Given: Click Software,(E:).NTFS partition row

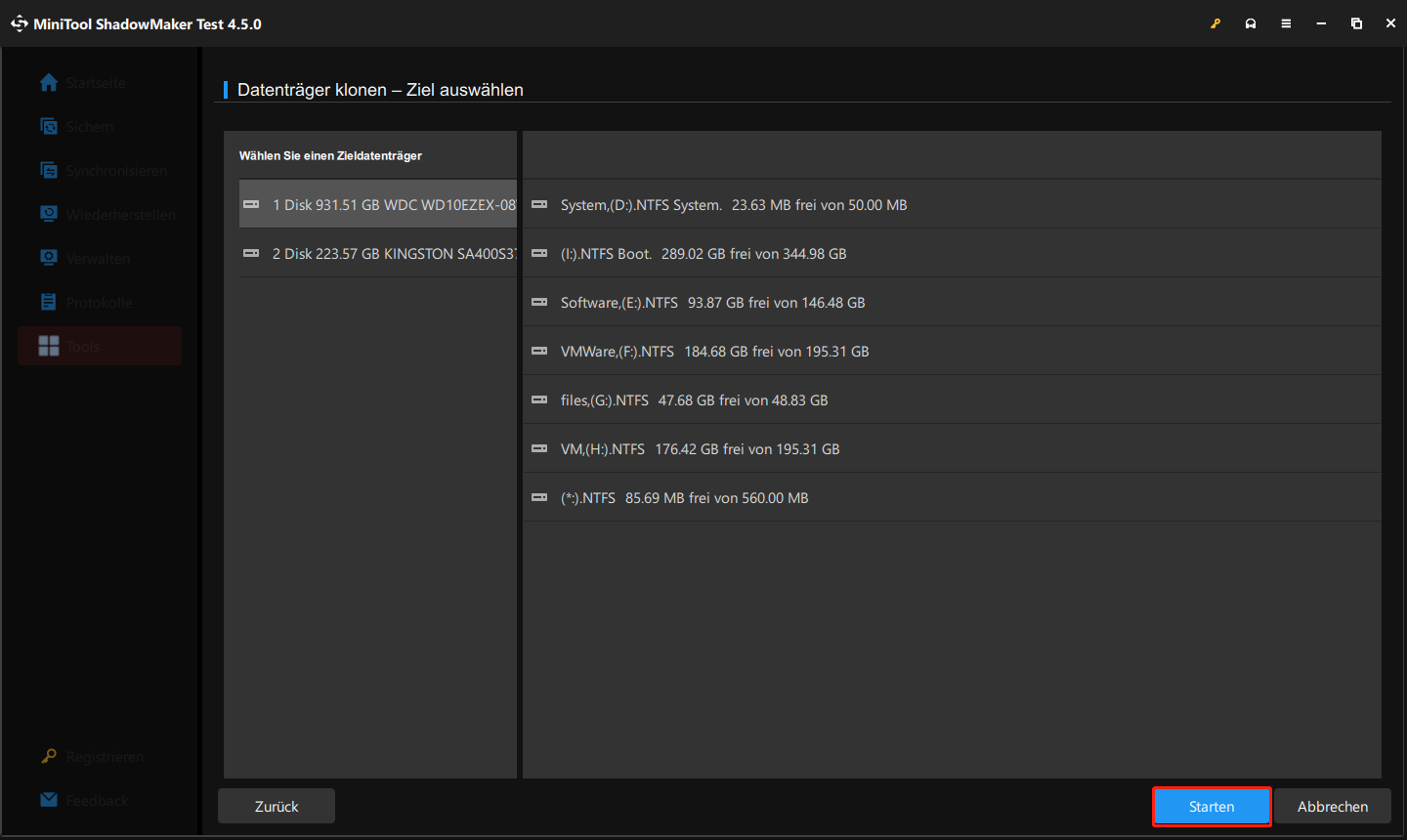Looking at the screenshot, I should [952, 302].
